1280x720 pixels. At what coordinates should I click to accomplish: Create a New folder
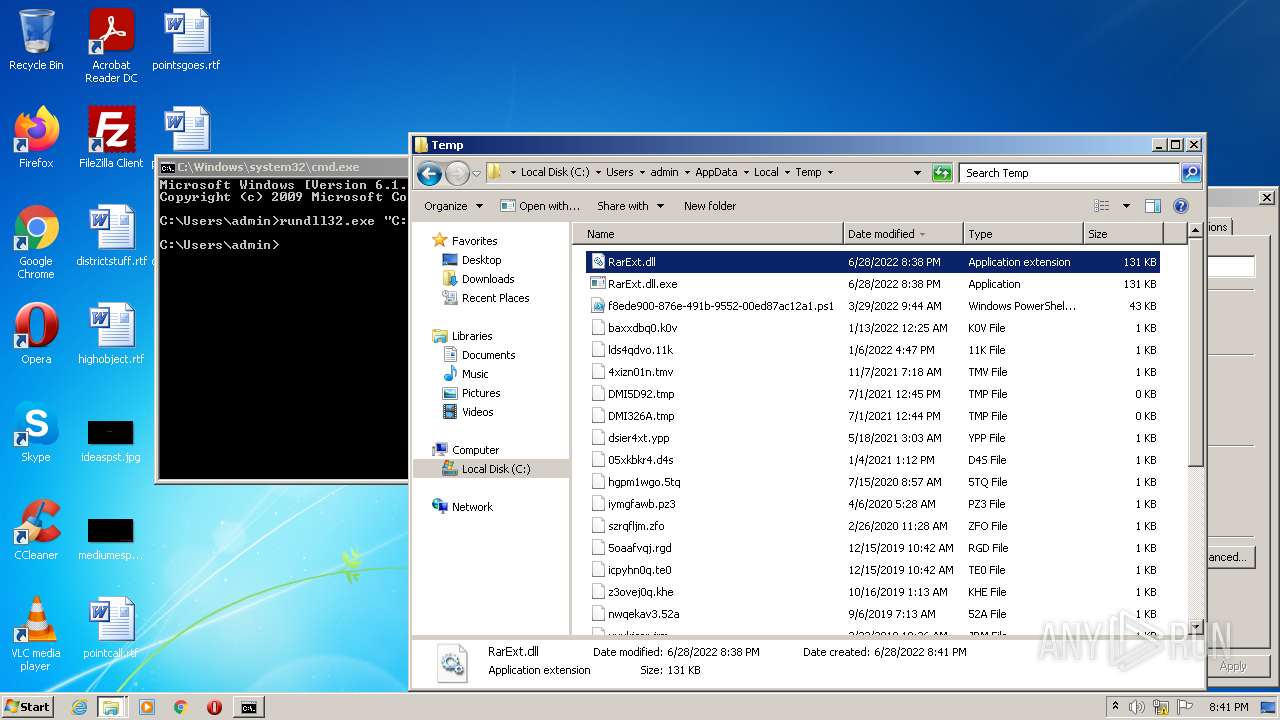710,206
